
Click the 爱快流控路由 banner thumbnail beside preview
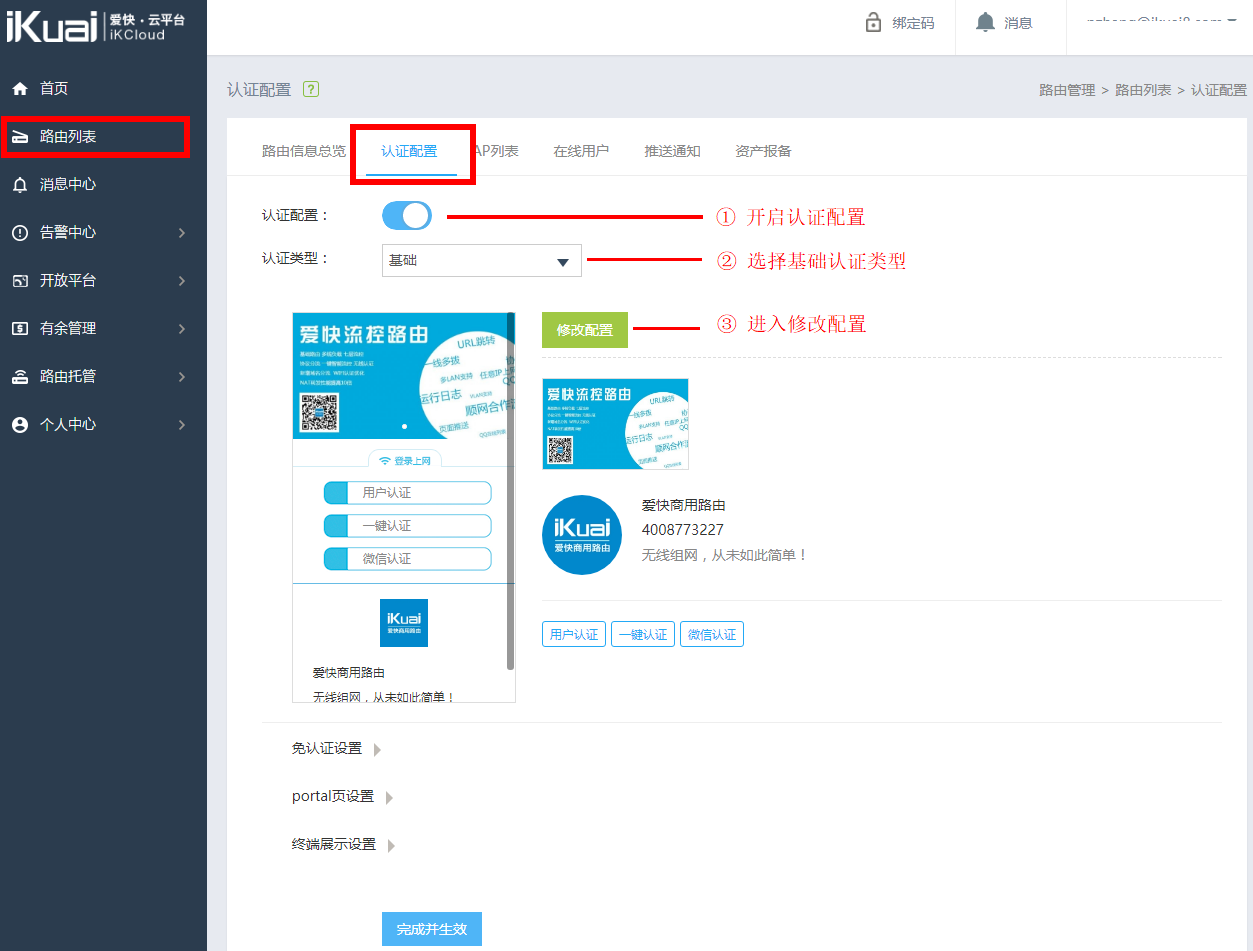pyautogui.click(x=615, y=424)
